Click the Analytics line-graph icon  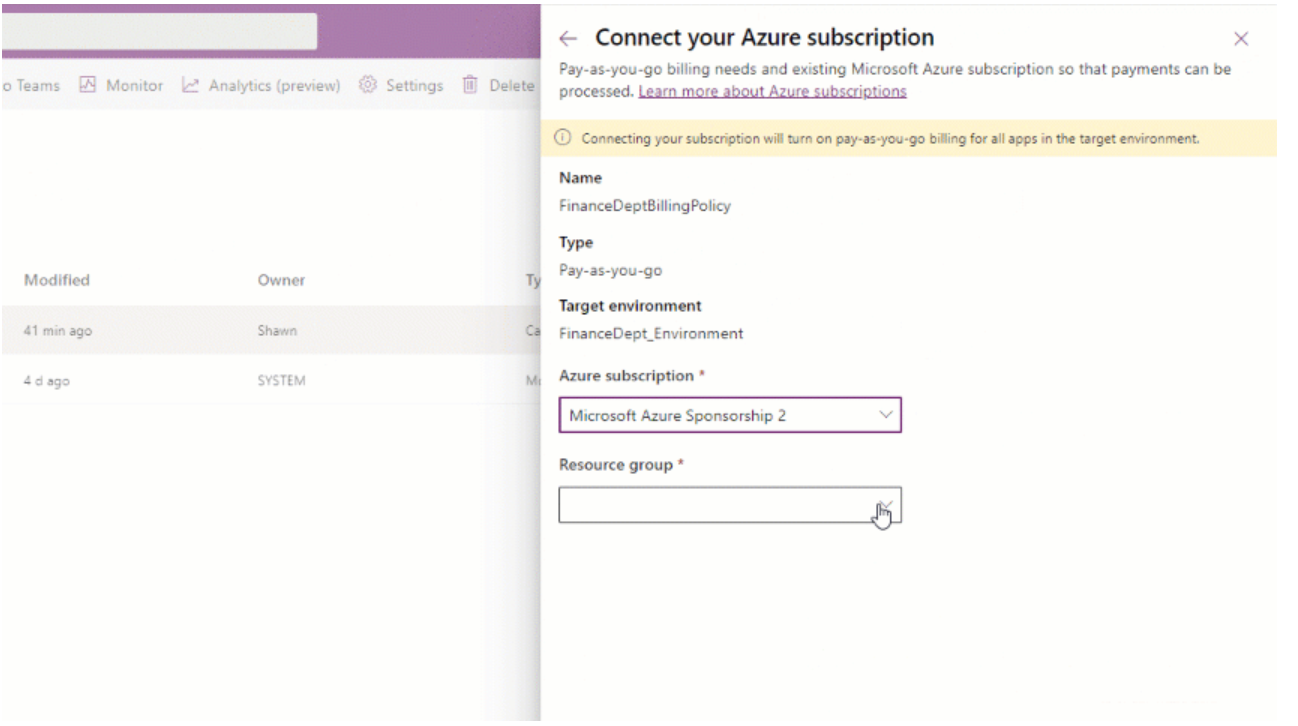(x=191, y=86)
